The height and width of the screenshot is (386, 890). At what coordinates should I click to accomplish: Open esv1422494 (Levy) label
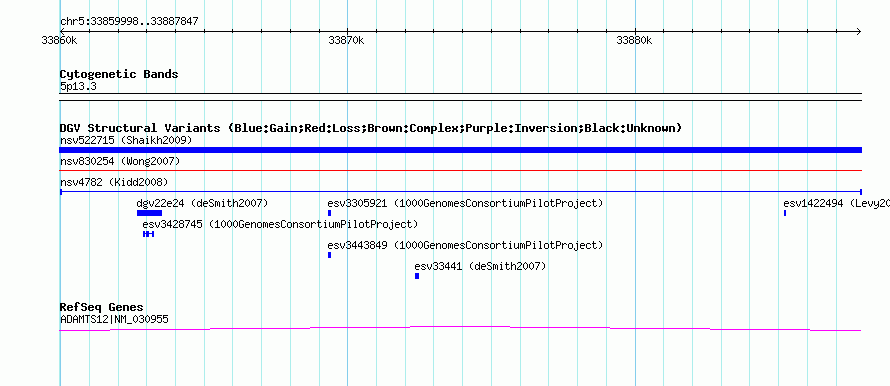point(836,203)
